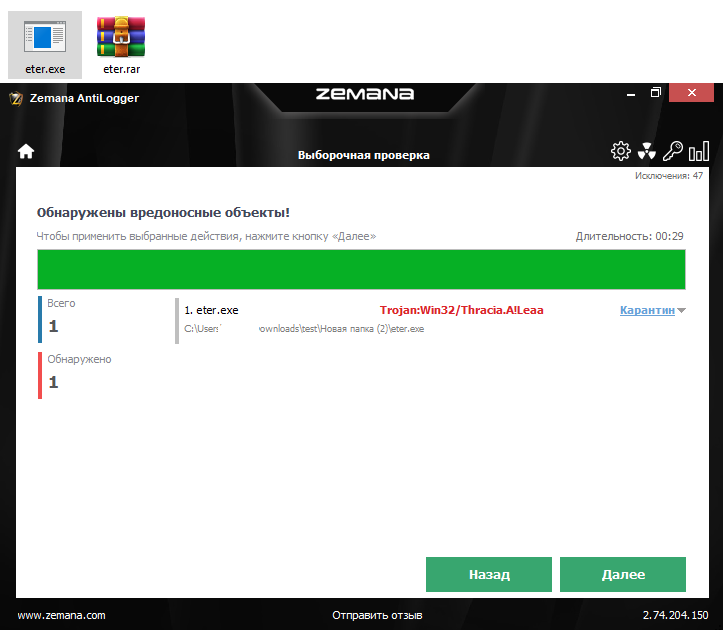Open the quarantine radiation icon
Image resolution: width=723 pixels, height=630 pixels.
pyautogui.click(x=646, y=151)
